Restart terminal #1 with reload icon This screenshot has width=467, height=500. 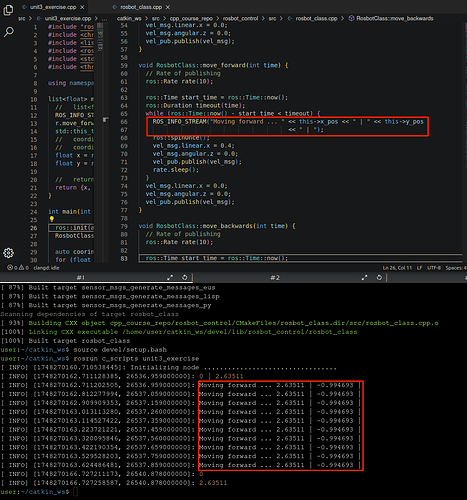(x=184, y=277)
